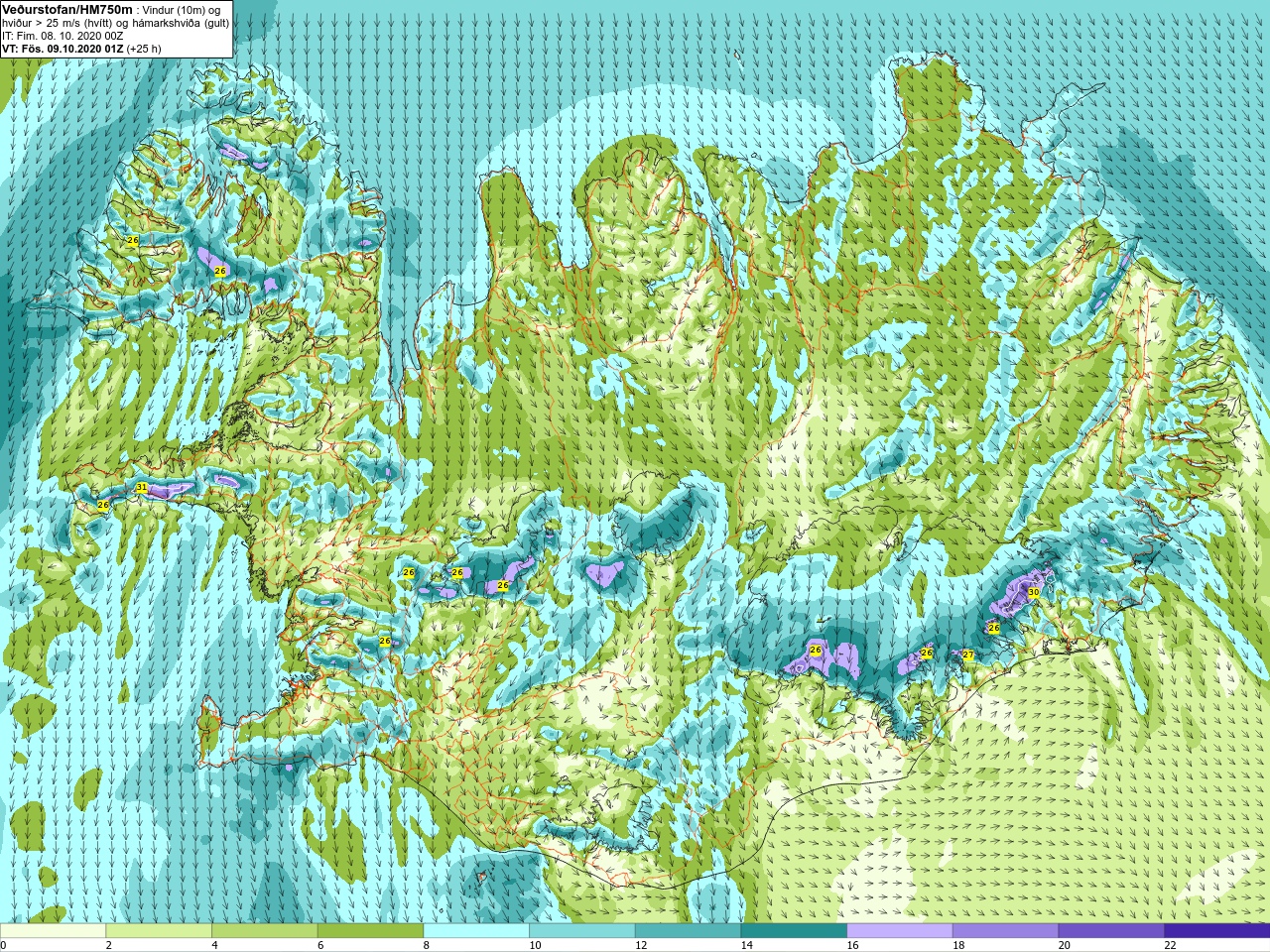
Task: Select the light cyan 8–10 m/s legend swatch
Action: pyautogui.click(x=476, y=931)
